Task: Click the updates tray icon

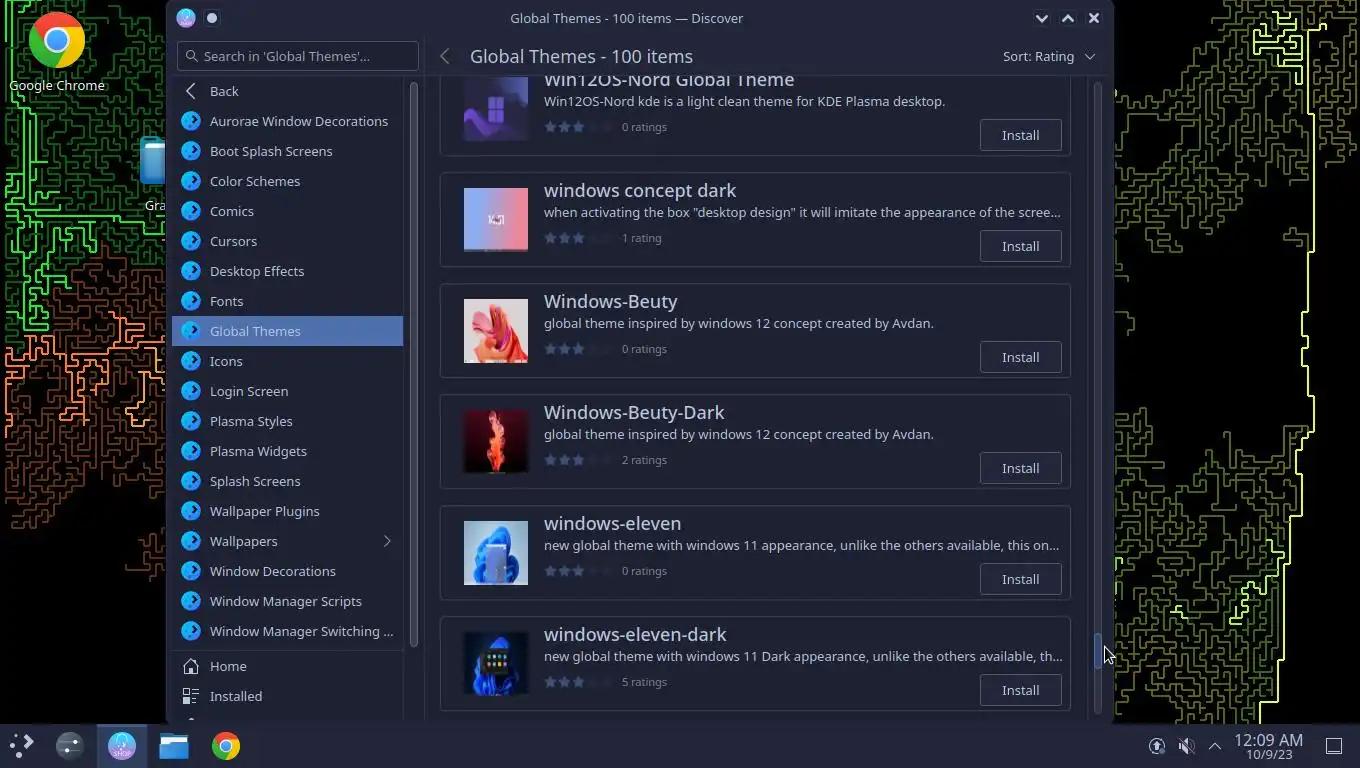Action: (1157, 746)
